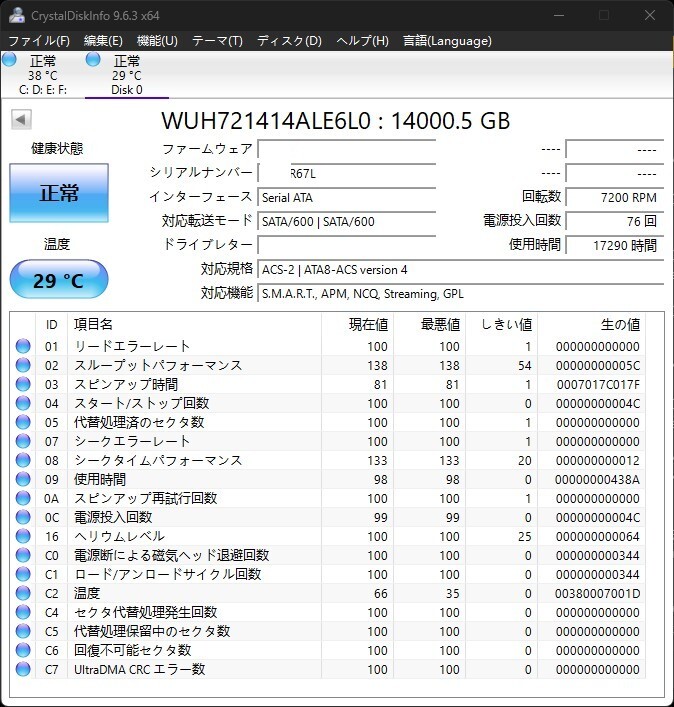This screenshot has width=674, height=707.
Task: Click the Serial ATA interface field
Action: [x=347, y=197]
